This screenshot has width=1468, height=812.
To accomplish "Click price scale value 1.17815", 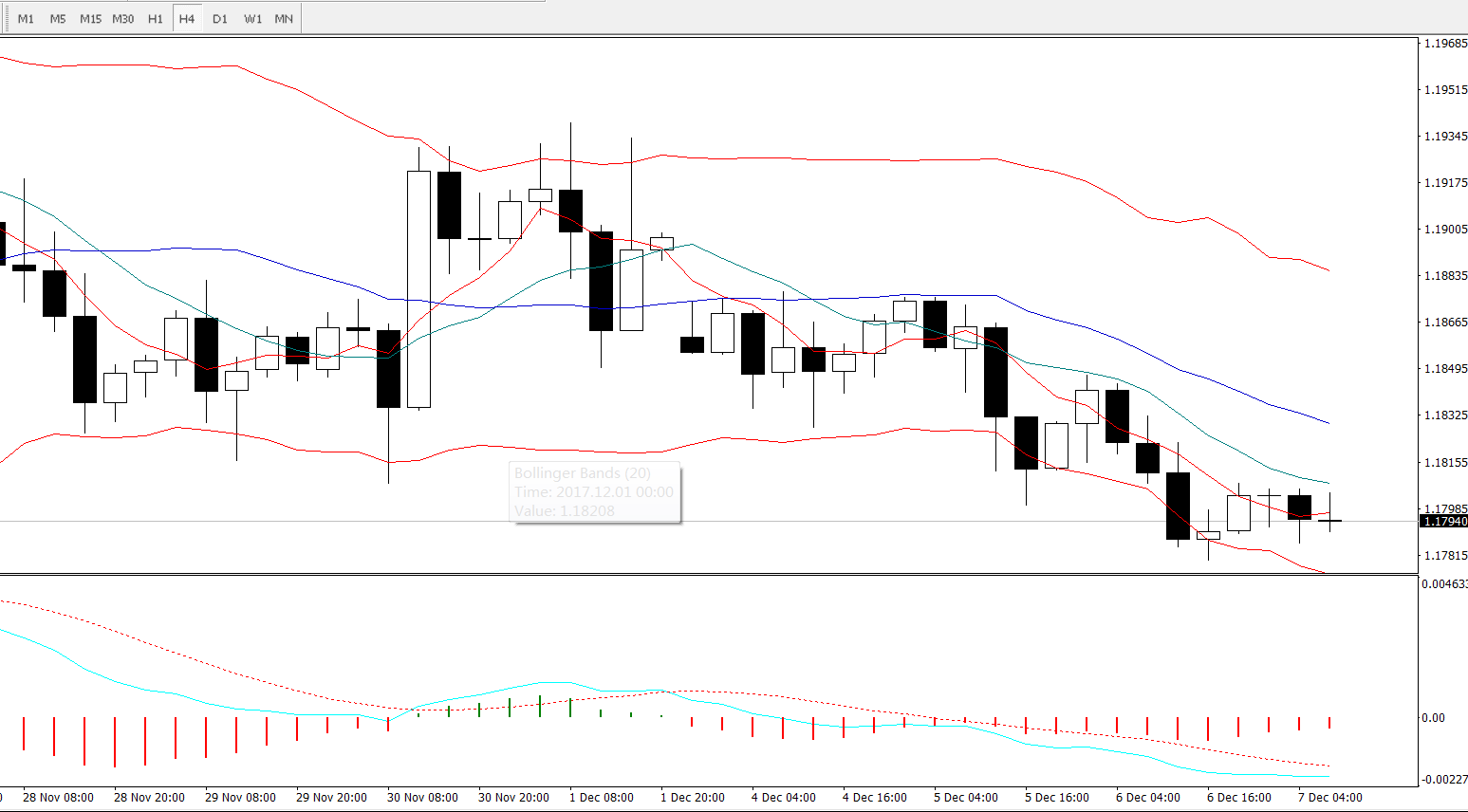I will (x=1445, y=556).
